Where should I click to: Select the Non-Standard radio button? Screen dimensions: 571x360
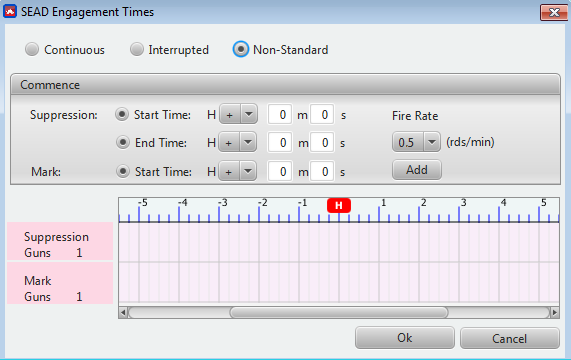pyautogui.click(x=241, y=49)
